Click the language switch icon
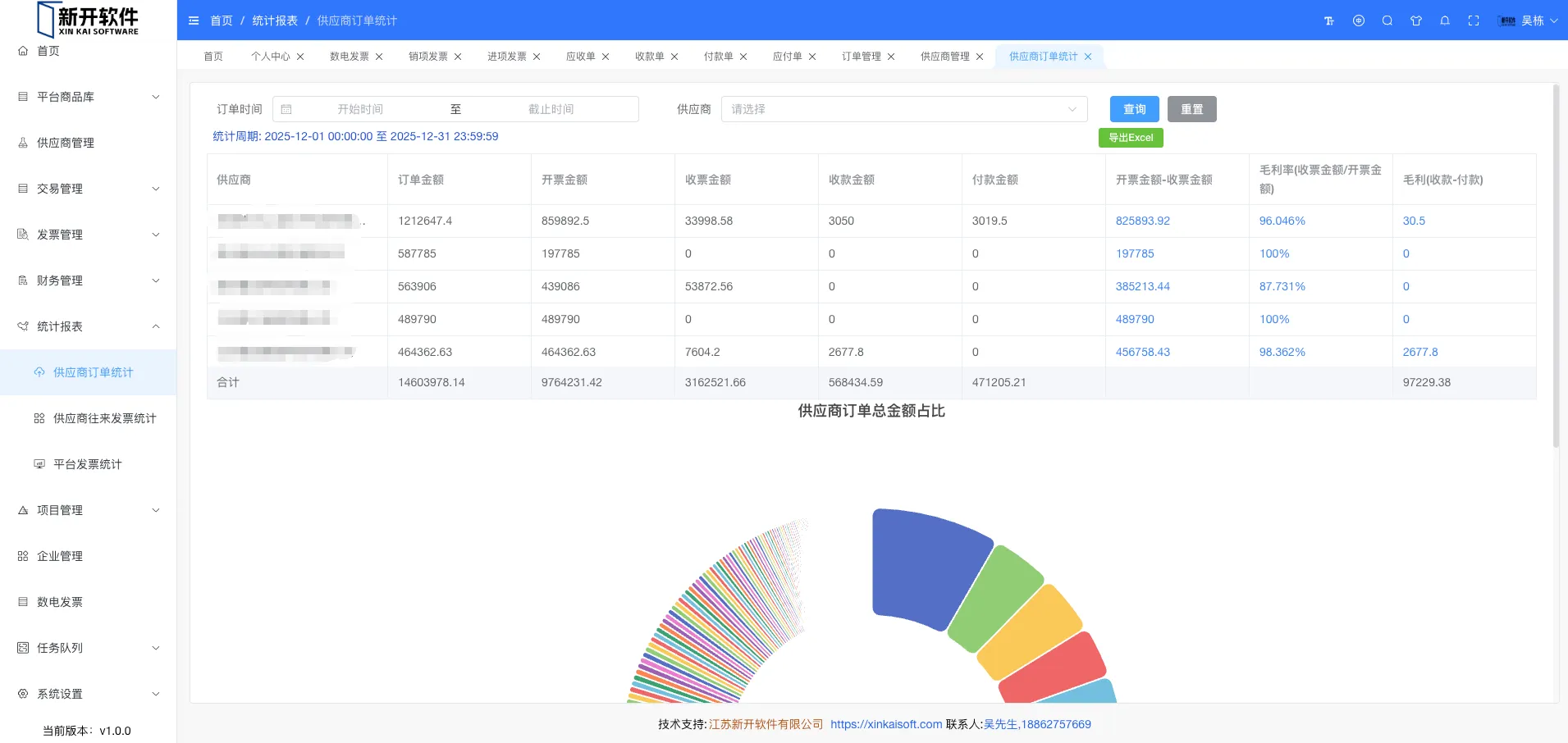The width and height of the screenshot is (1568, 743). pyautogui.click(x=1359, y=21)
